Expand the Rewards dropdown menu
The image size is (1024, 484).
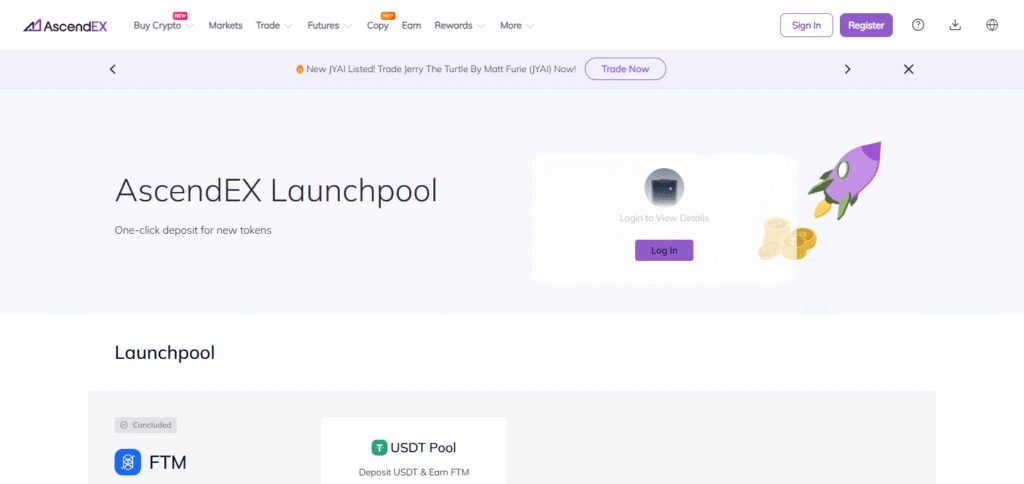pos(460,25)
